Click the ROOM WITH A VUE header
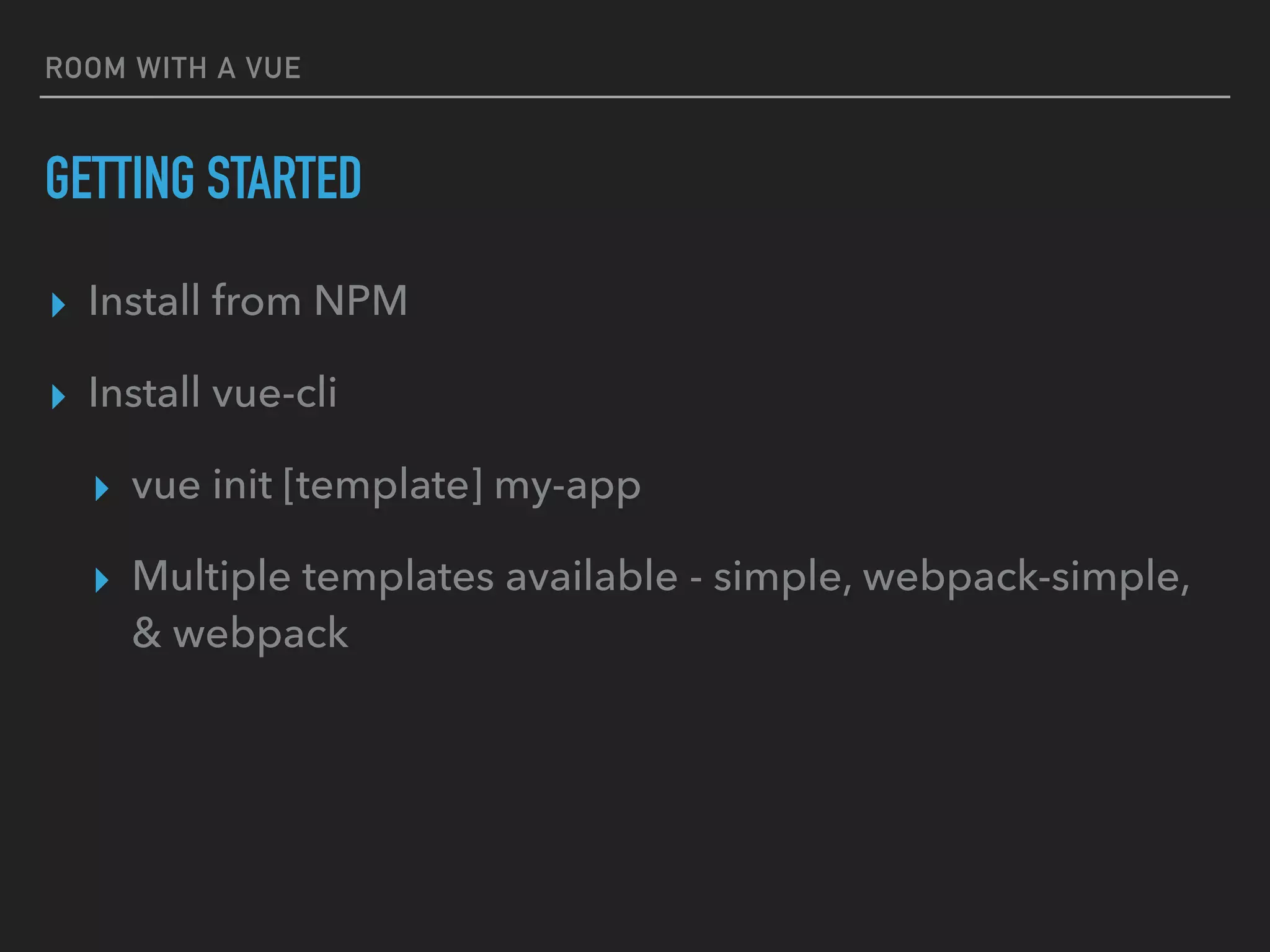The height and width of the screenshot is (952, 1270). click(x=173, y=68)
